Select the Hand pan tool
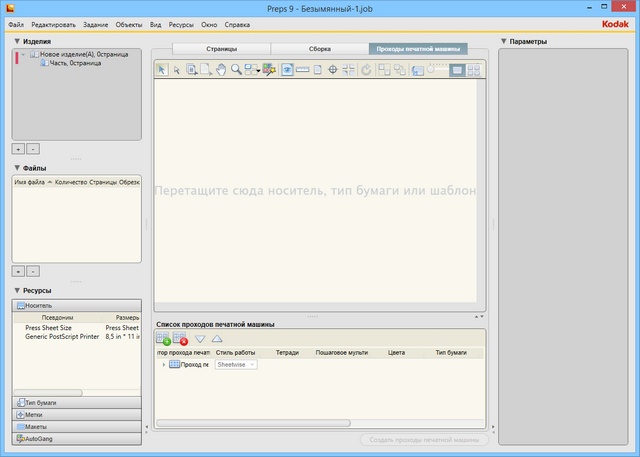The width and height of the screenshot is (640, 457). (x=221, y=70)
